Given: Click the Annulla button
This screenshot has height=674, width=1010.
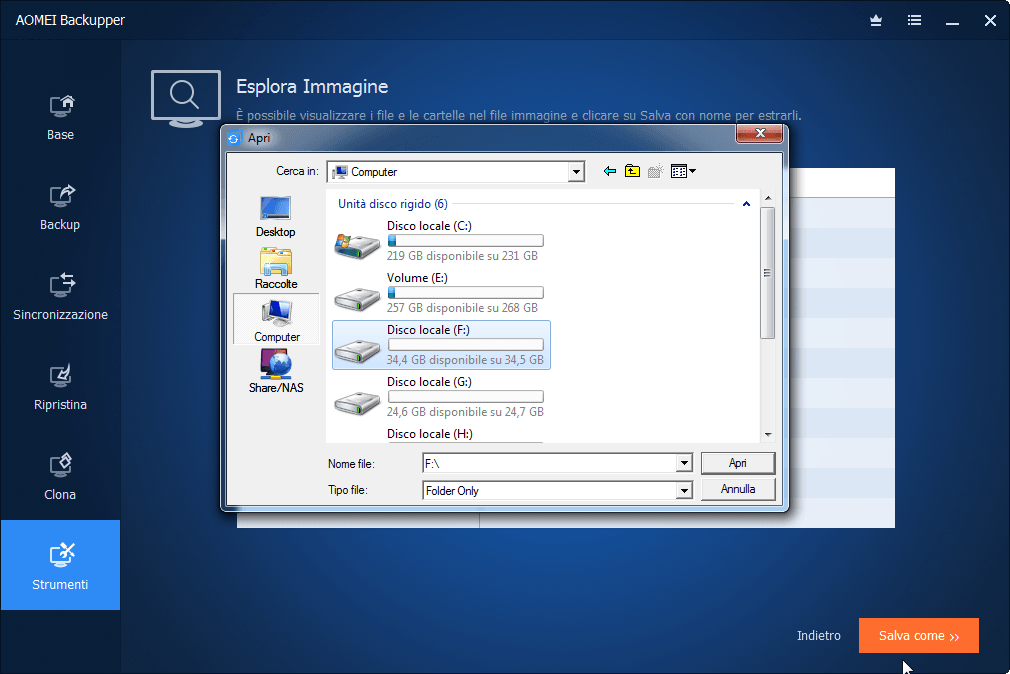Looking at the screenshot, I should (738, 489).
